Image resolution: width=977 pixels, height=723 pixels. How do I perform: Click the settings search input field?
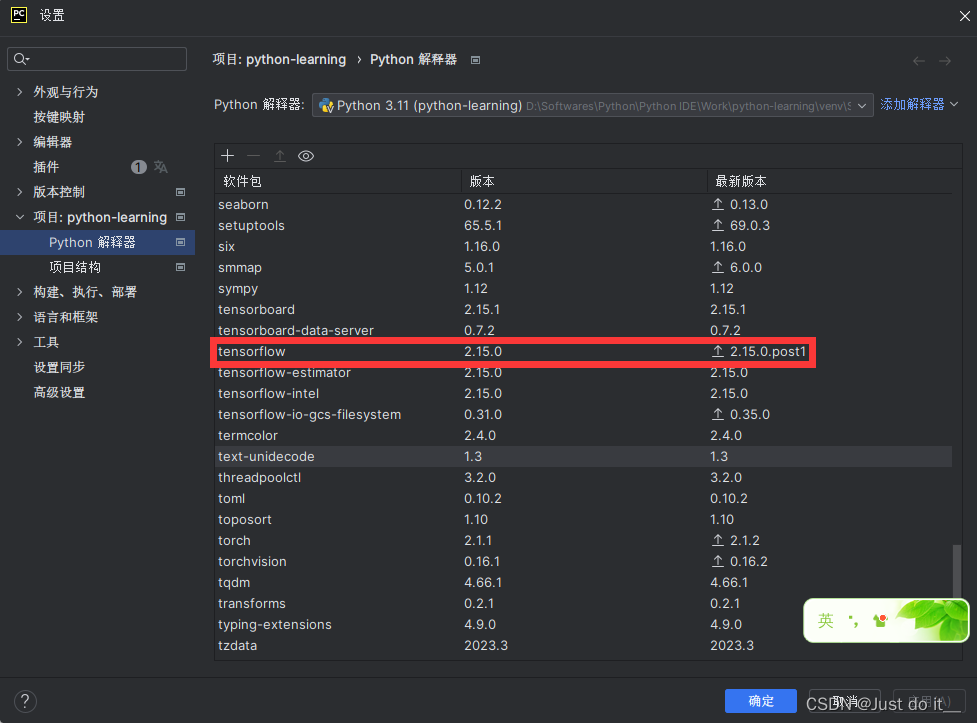pos(97,59)
